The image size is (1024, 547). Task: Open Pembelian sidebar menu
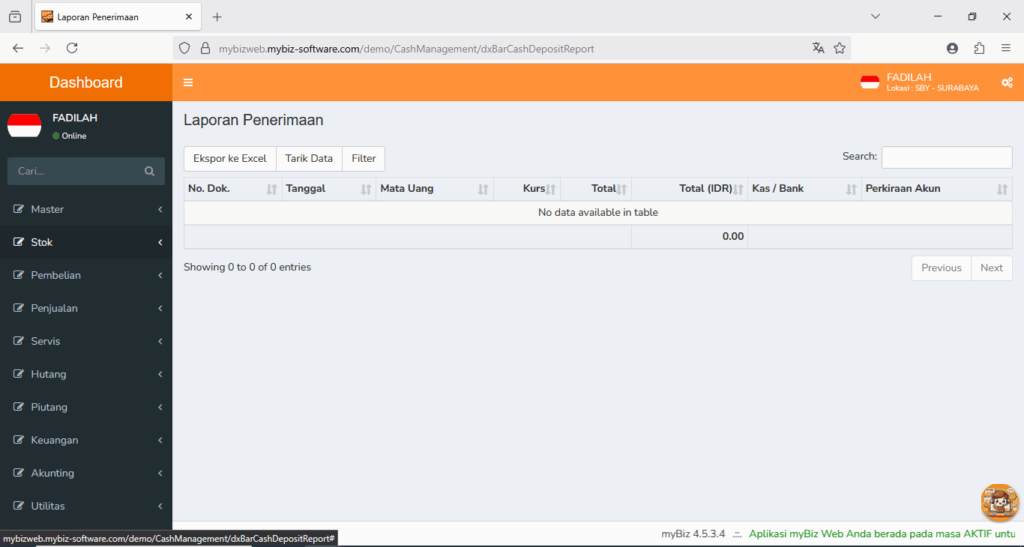86,275
